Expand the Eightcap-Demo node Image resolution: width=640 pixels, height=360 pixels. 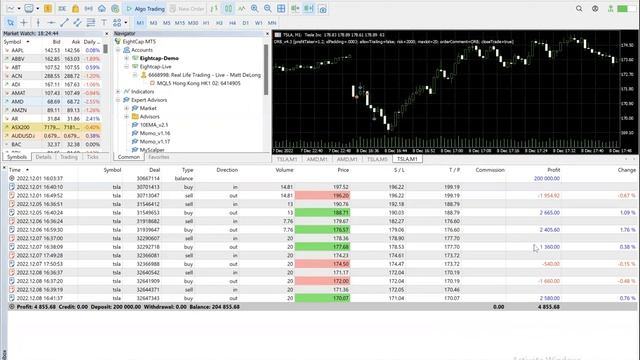[127, 58]
